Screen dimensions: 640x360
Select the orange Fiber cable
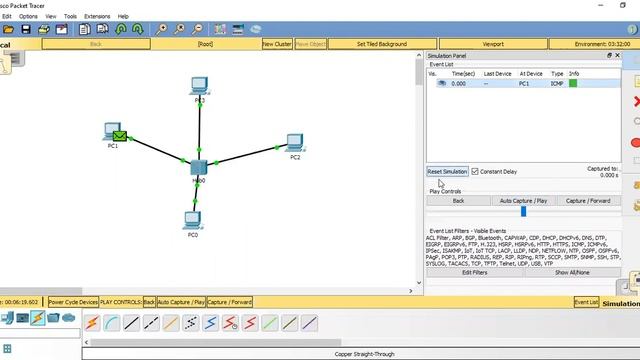[x=171, y=323]
